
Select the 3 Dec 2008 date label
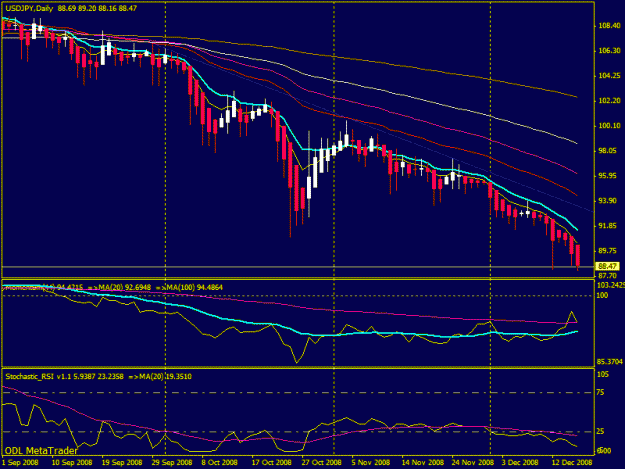521,463
